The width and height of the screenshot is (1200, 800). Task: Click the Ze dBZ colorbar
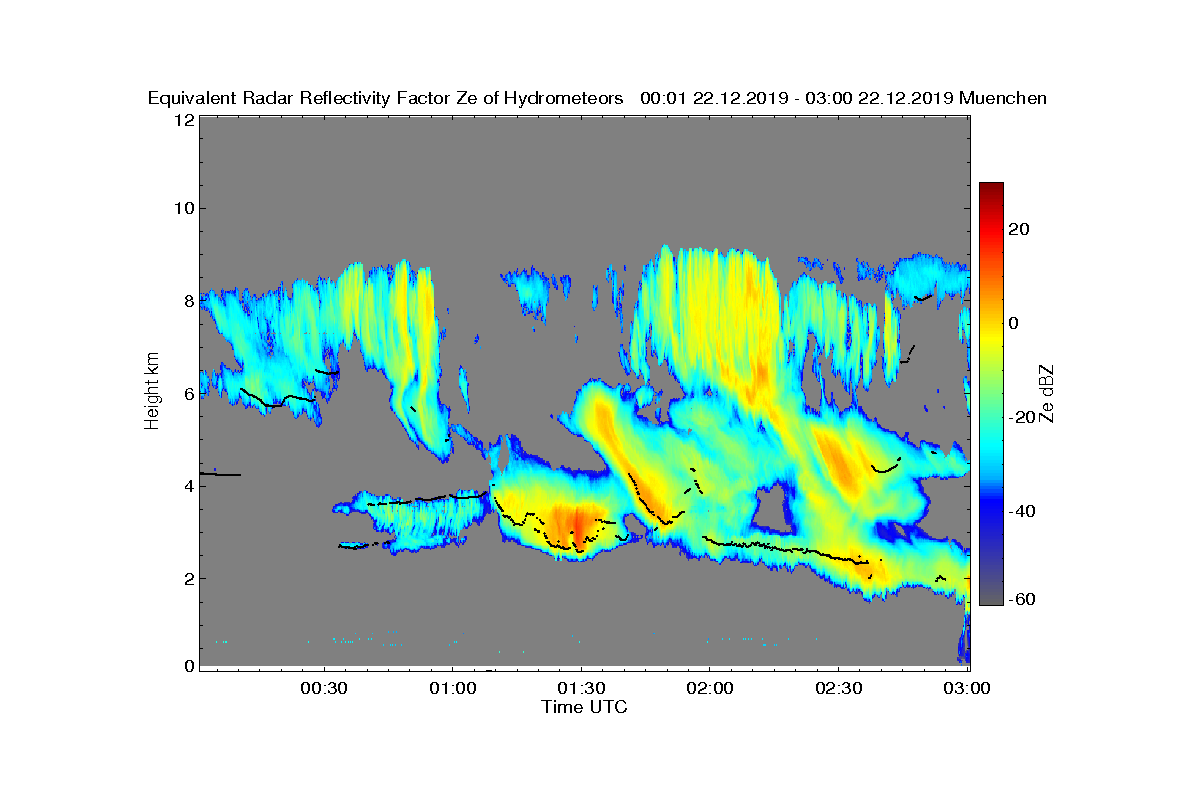(x=991, y=393)
